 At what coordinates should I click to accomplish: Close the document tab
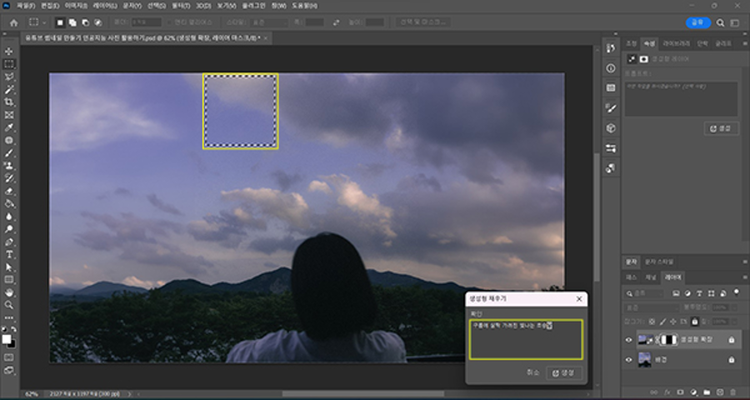pos(266,38)
